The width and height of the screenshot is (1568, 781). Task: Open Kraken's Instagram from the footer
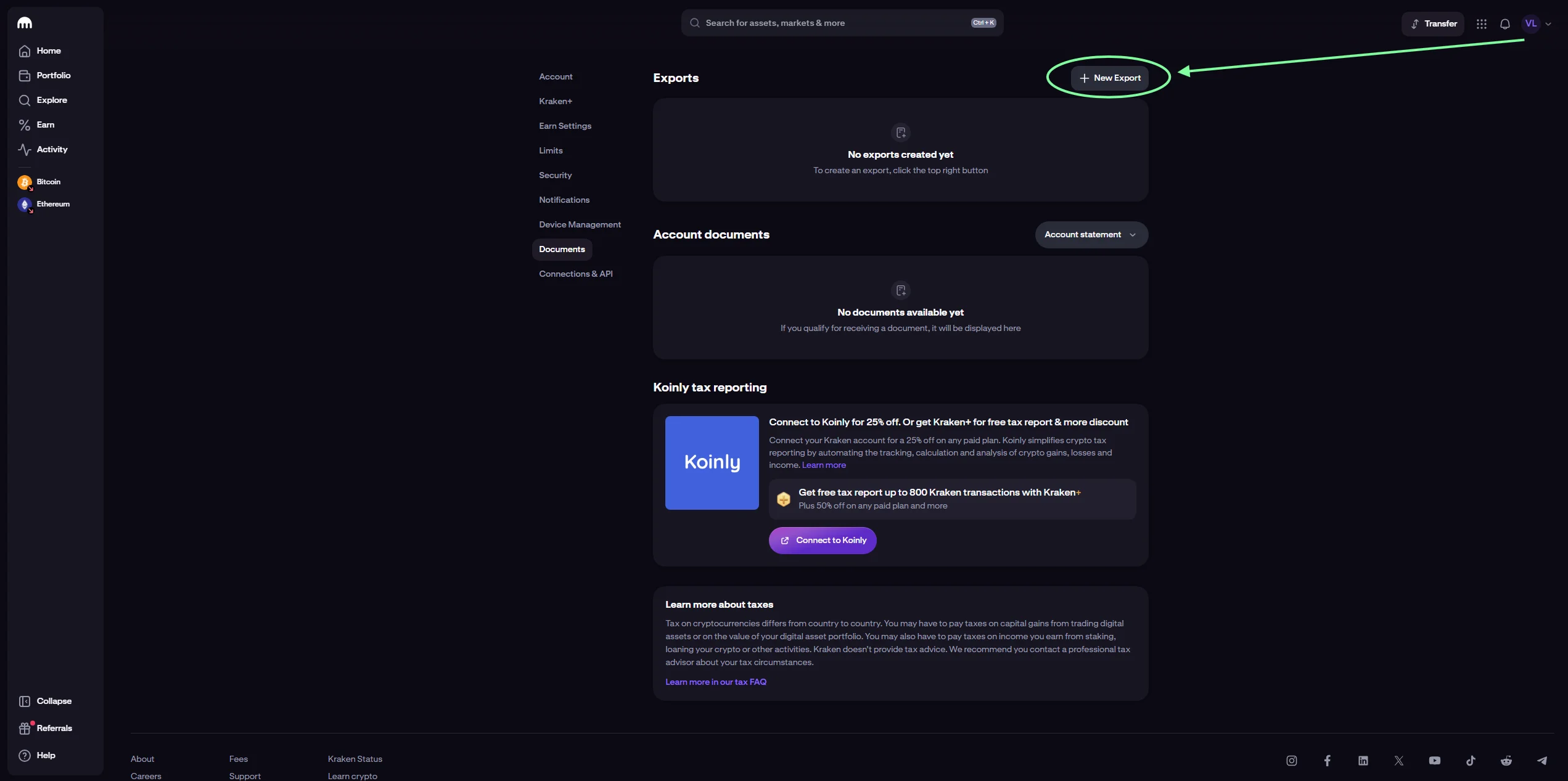pyautogui.click(x=1292, y=761)
